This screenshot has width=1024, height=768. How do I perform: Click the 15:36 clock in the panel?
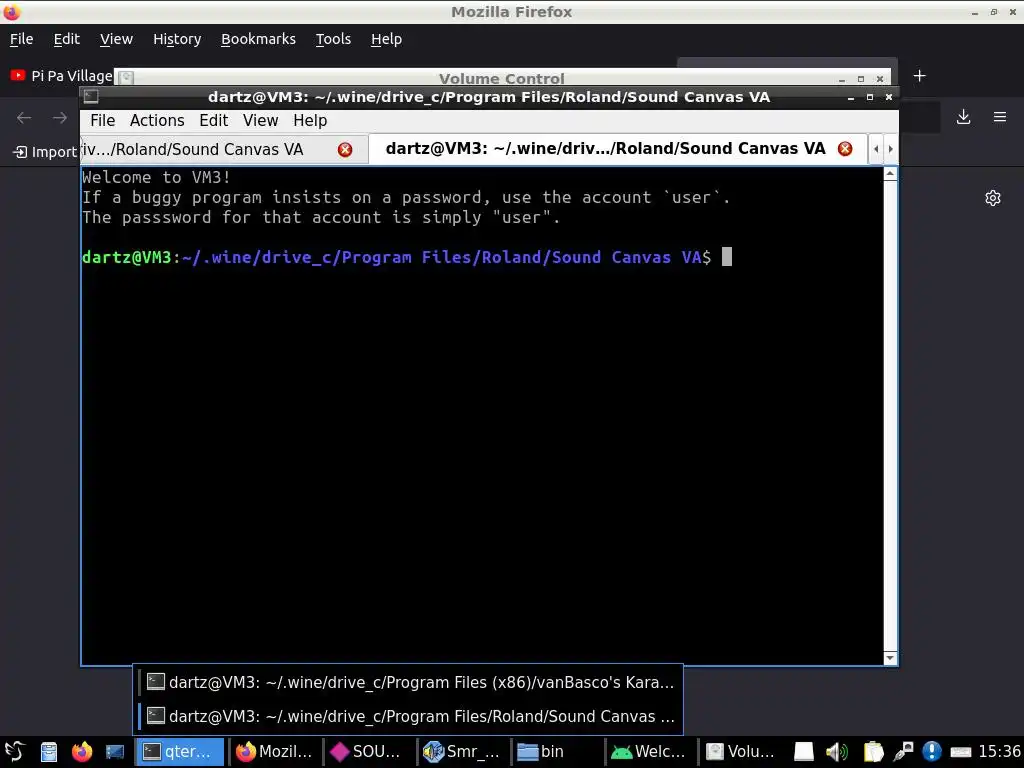[1000, 752]
